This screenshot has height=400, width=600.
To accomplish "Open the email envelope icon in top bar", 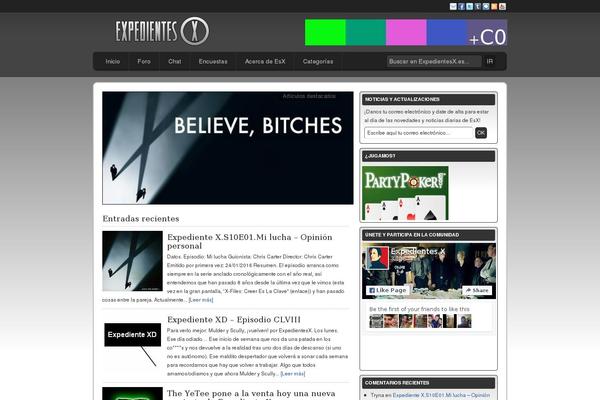I will pyautogui.click(x=453, y=7).
